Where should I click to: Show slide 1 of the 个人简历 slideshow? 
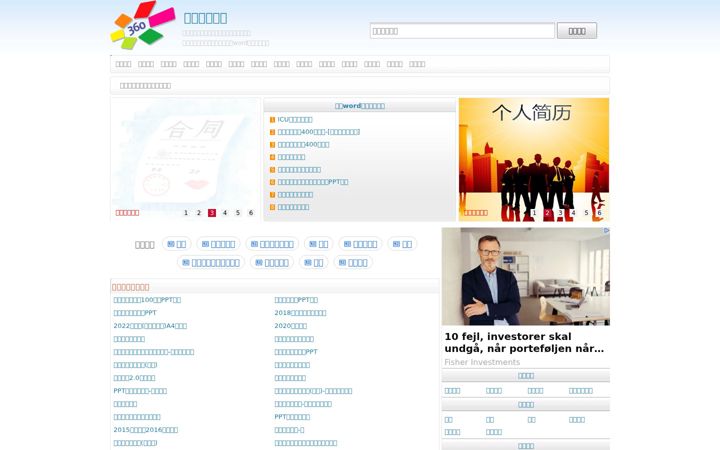[x=534, y=213]
